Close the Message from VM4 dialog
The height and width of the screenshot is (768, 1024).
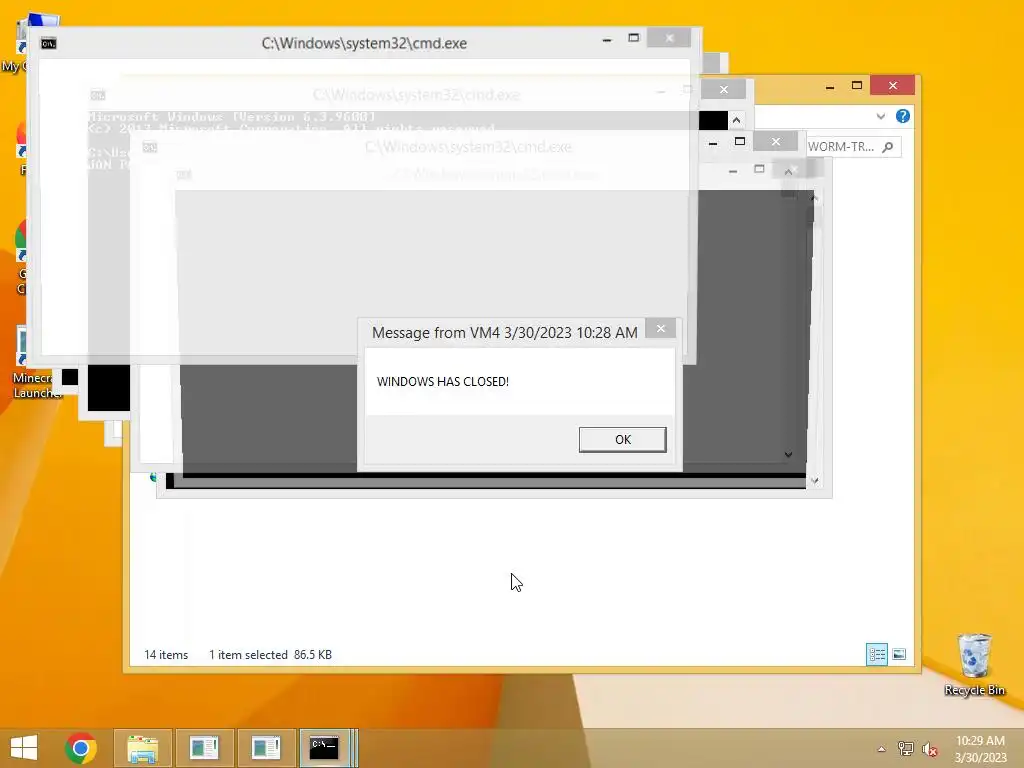[x=661, y=328]
